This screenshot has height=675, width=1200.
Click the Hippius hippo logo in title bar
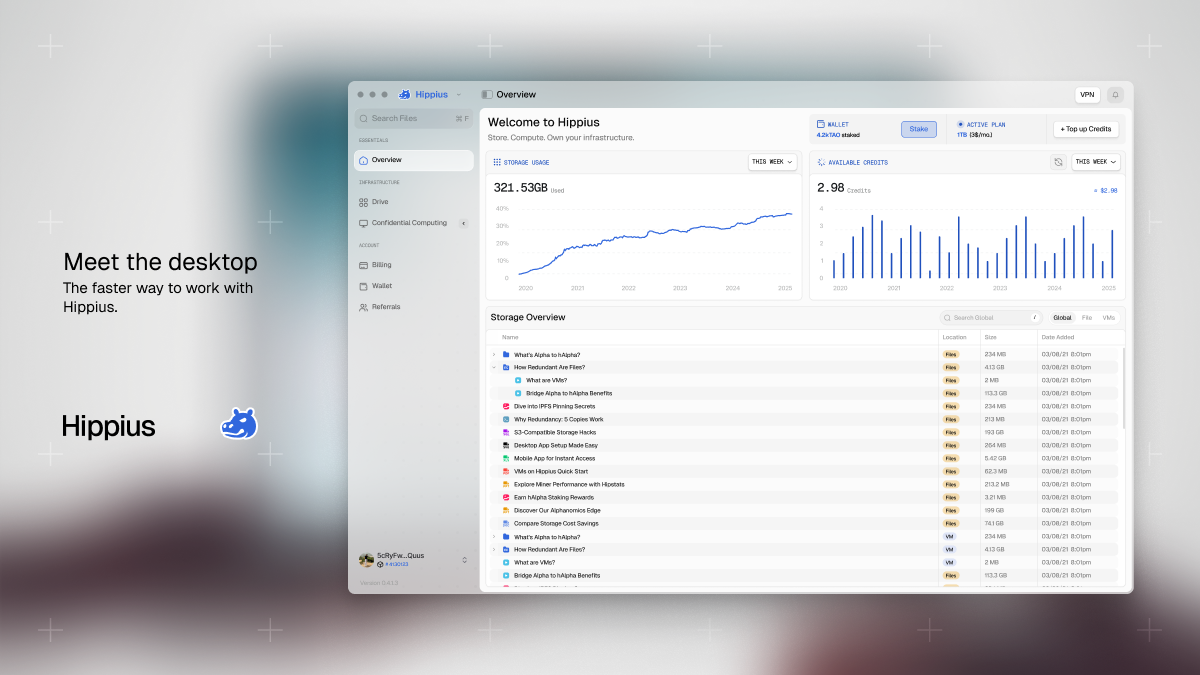point(405,94)
